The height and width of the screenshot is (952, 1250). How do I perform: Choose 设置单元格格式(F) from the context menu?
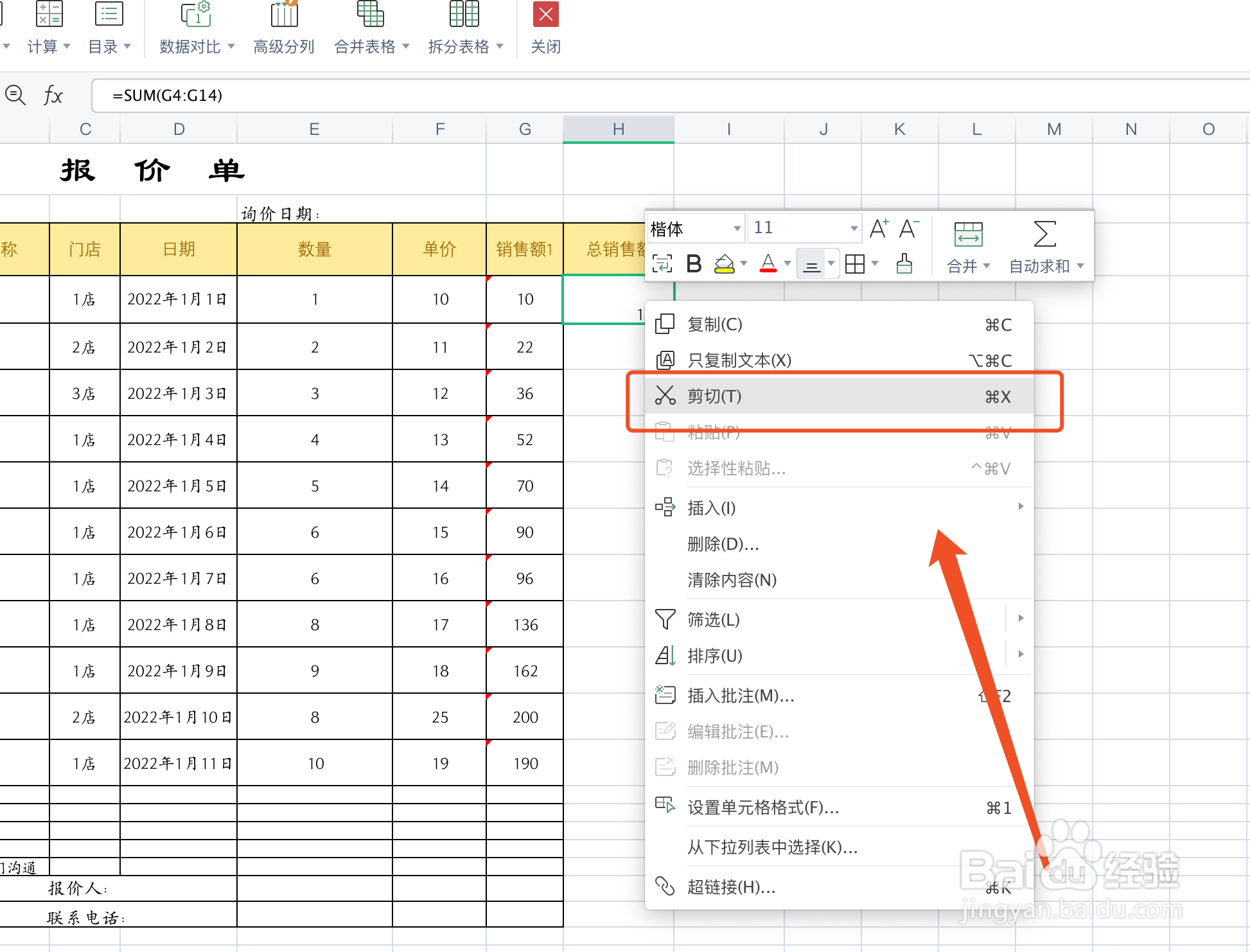pos(761,808)
